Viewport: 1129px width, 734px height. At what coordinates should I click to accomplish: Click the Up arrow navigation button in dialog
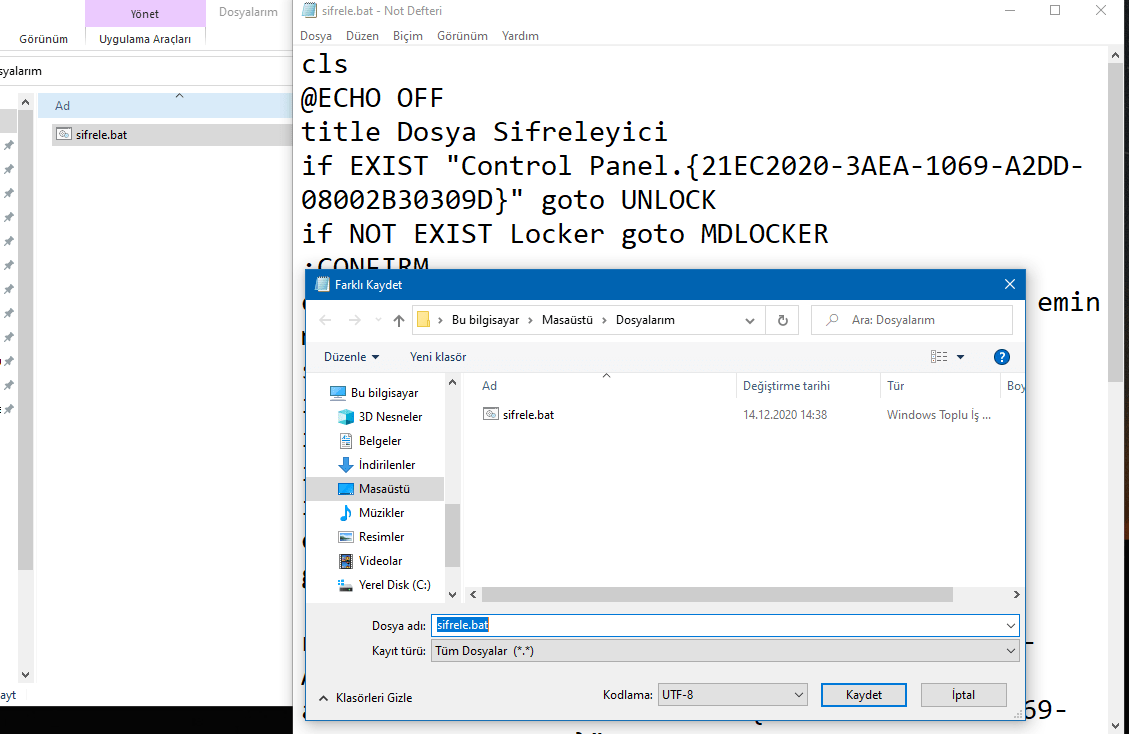click(x=399, y=320)
